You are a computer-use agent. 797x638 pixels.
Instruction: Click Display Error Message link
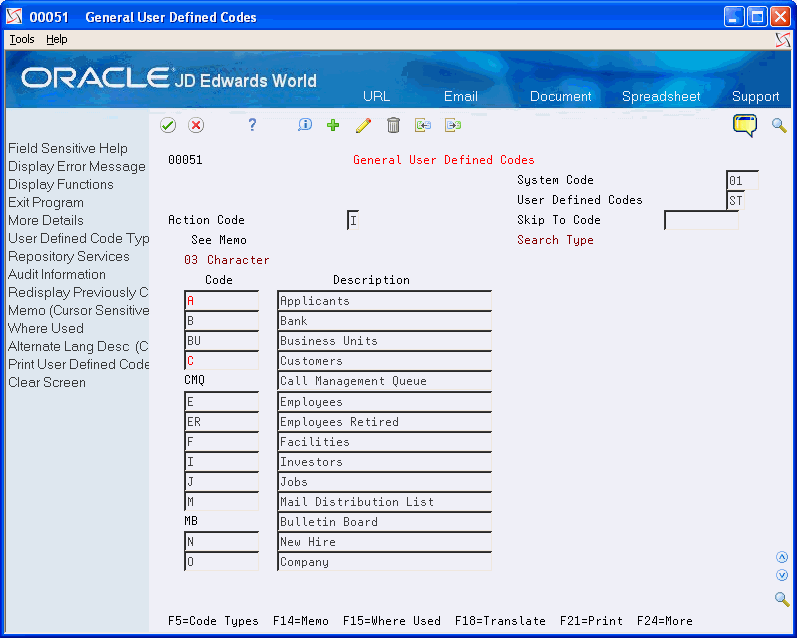(x=77, y=167)
